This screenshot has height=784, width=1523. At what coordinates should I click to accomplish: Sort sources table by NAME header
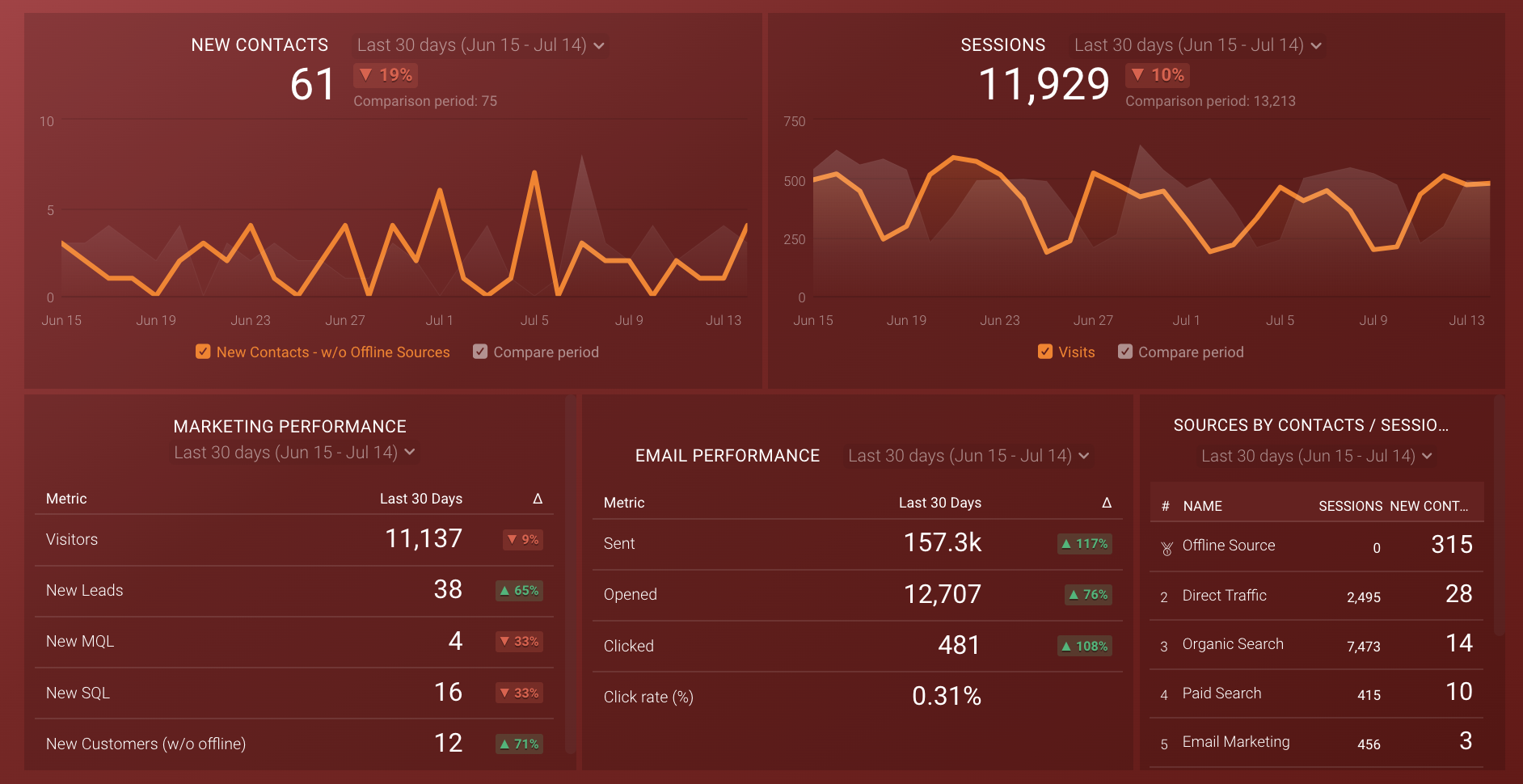tap(1202, 506)
